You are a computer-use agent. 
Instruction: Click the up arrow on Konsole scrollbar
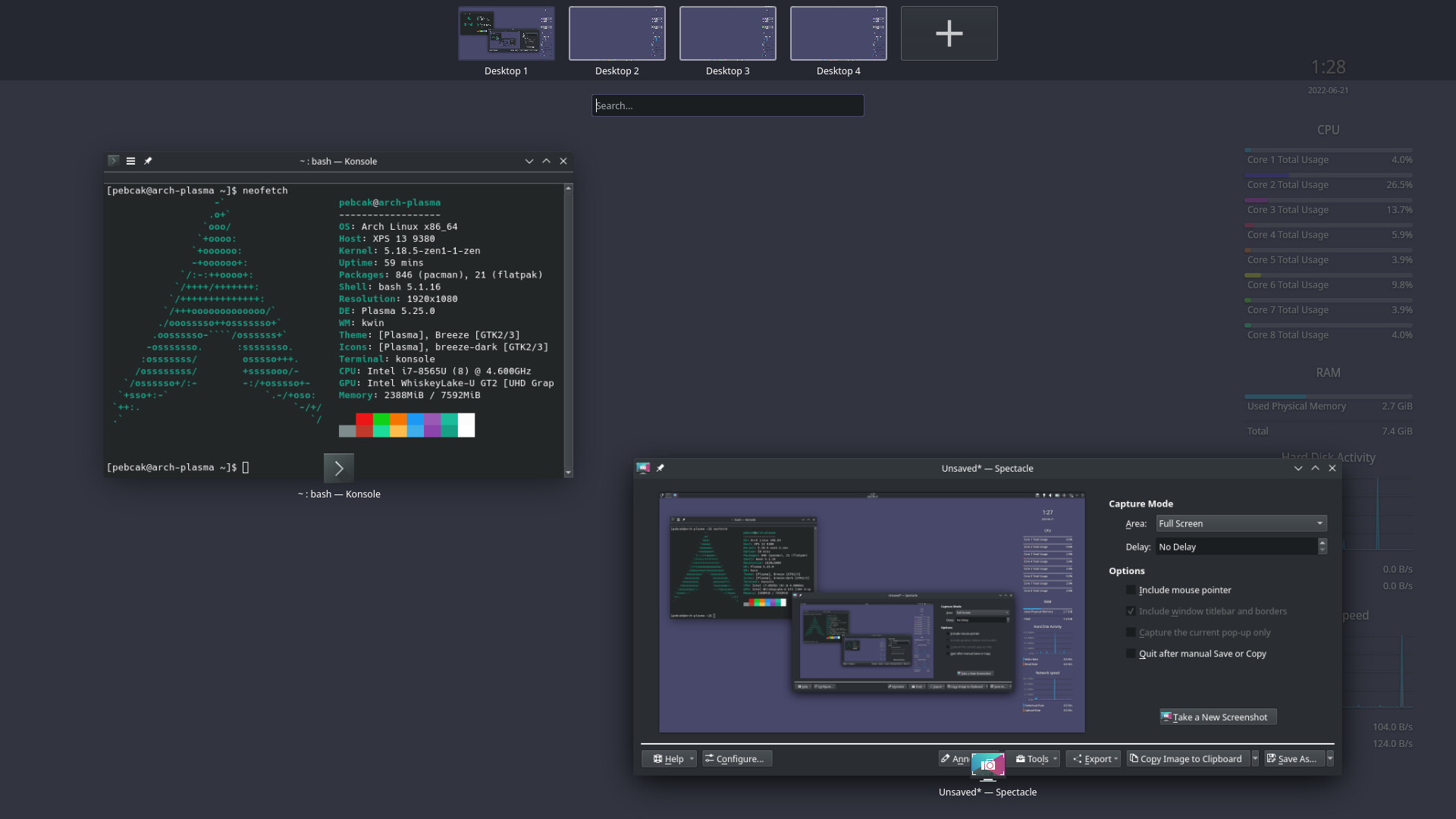tap(568, 188)
